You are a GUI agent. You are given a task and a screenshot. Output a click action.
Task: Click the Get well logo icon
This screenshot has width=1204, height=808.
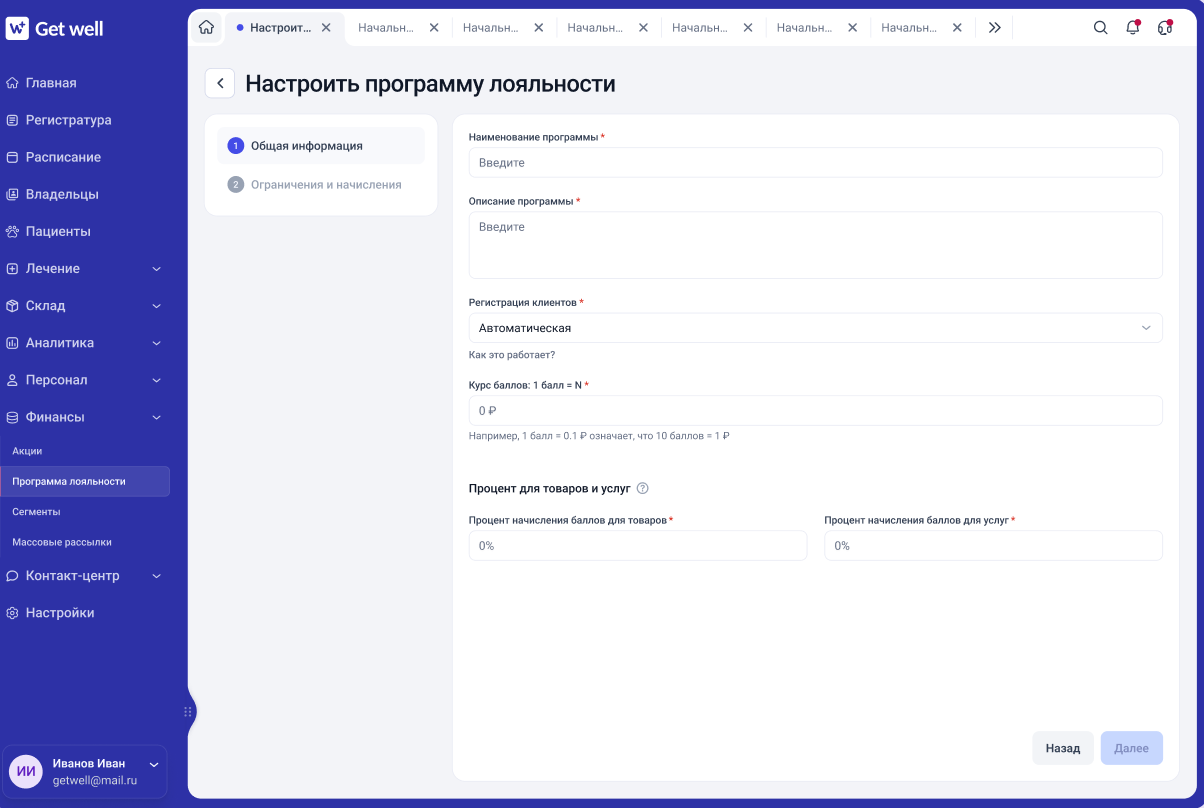coord(17,29)
